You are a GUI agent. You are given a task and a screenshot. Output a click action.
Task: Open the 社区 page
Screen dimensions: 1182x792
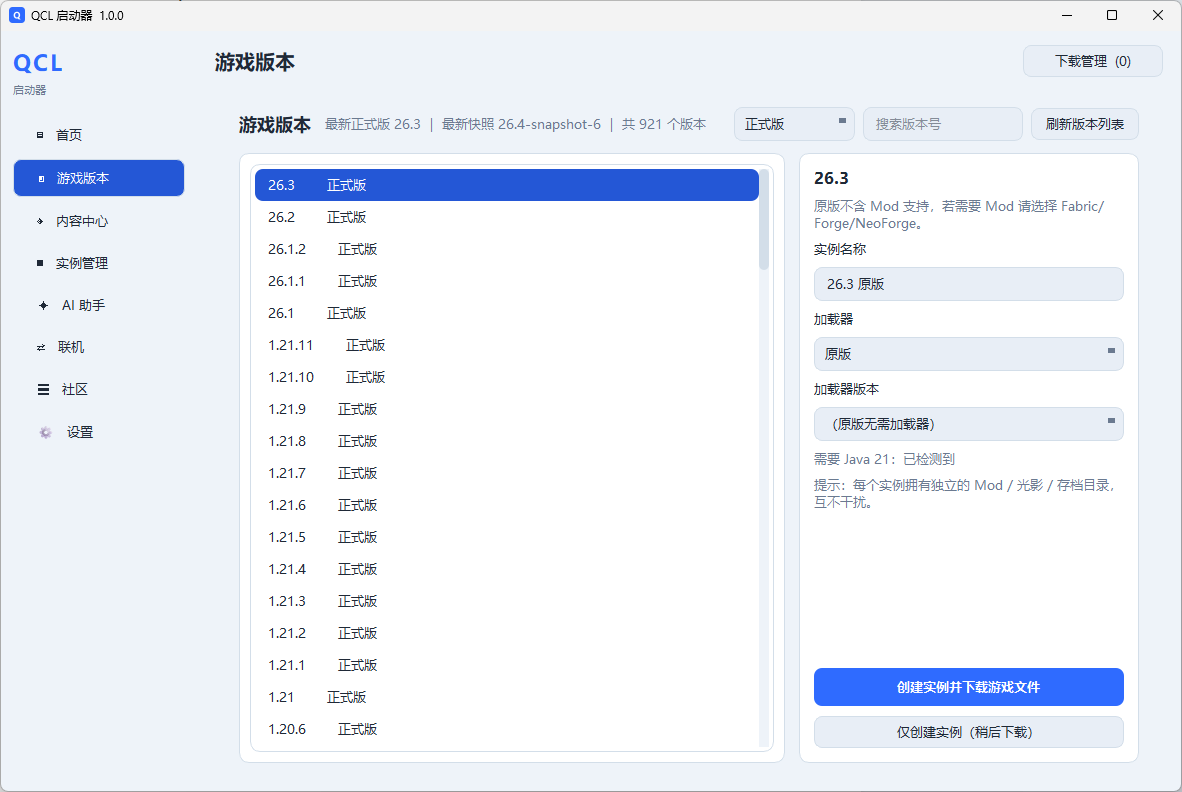(x=99, y=390)
